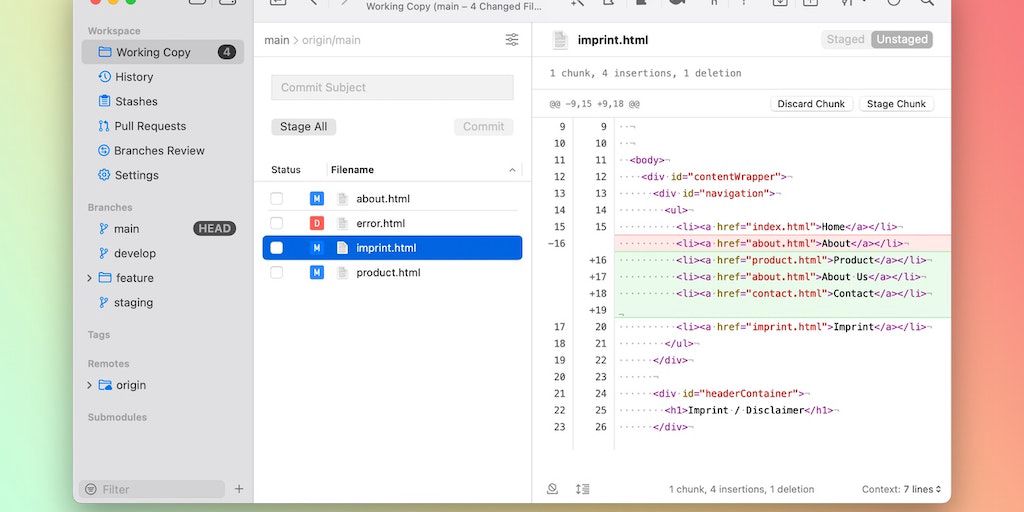
Task: Switch to the Staged diff view
Action: [845, 40]
